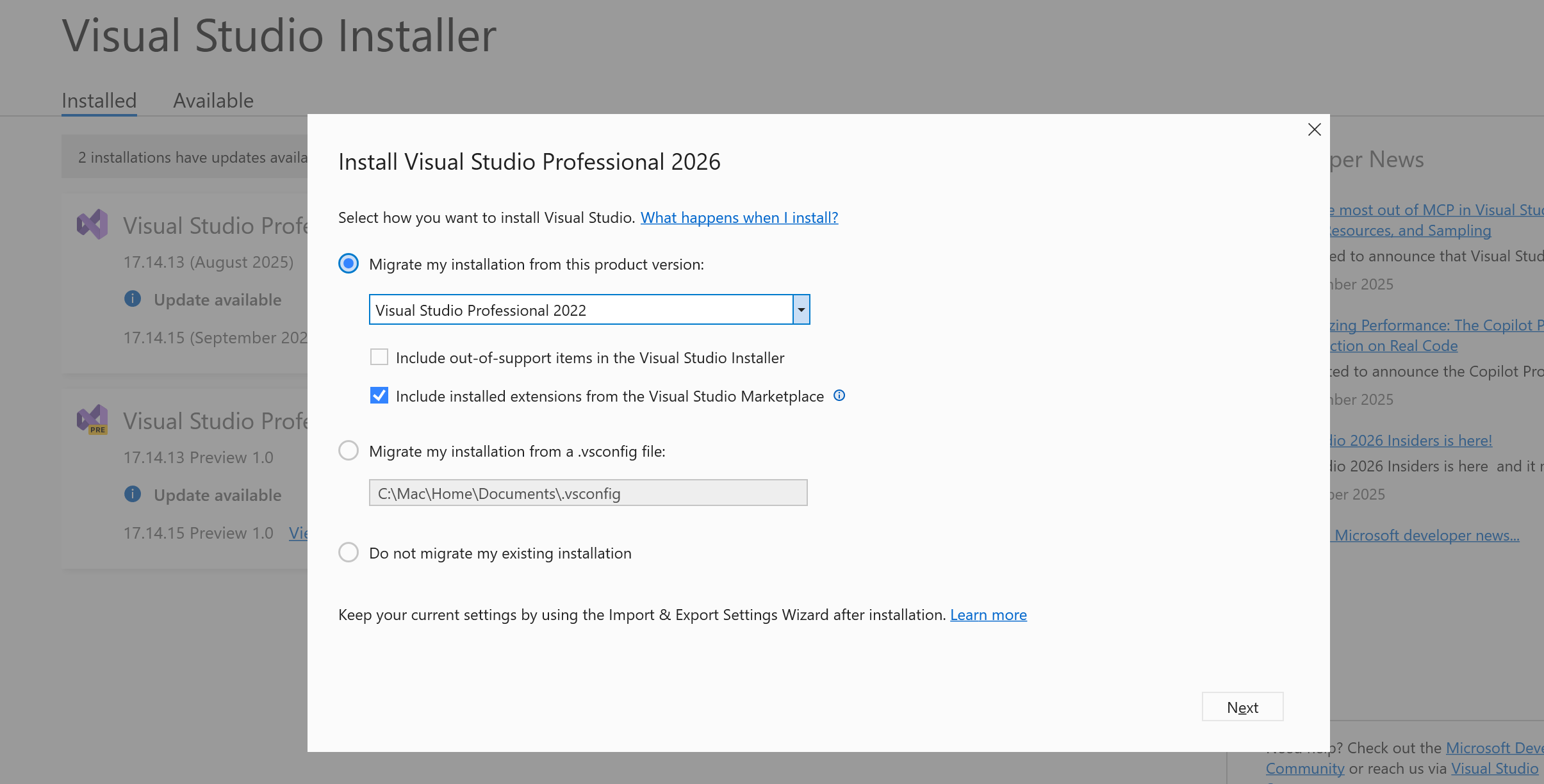This screenshot has height=784, width=1544.
Task: Open Visual Studio 2026 Insiders news link
Action: tap(1411, 441)
